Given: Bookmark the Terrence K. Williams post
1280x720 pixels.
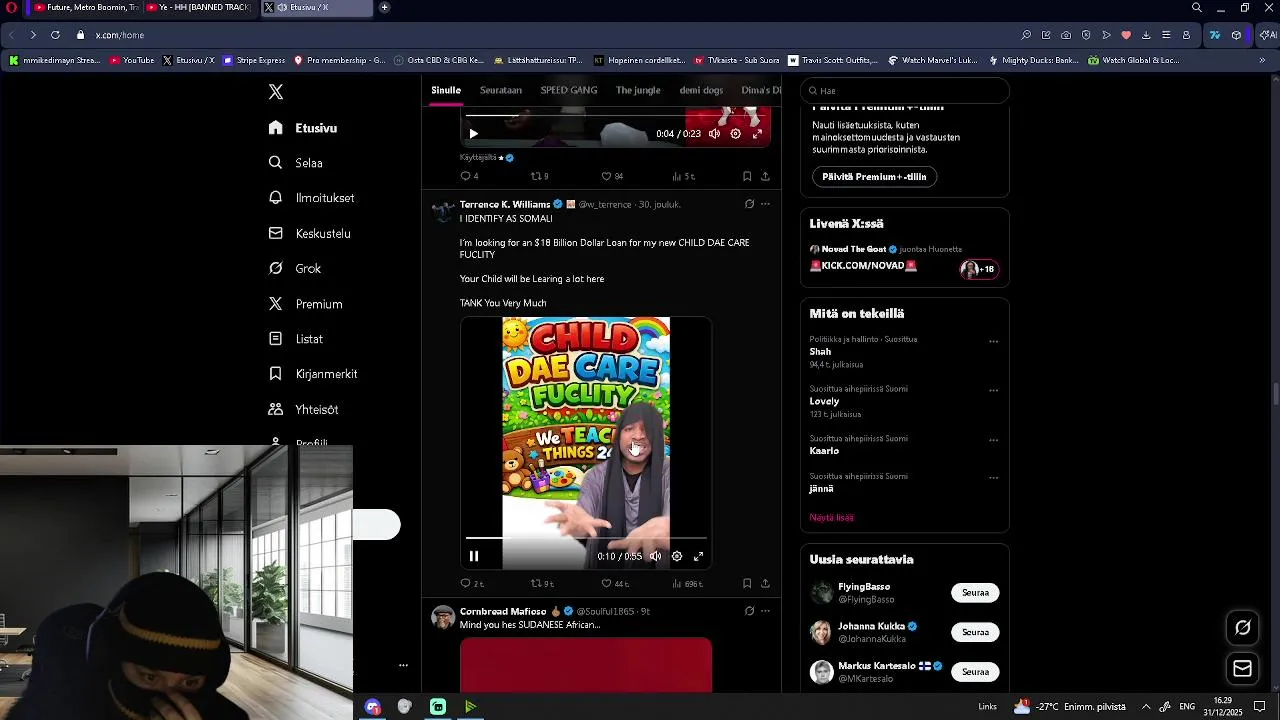Looking at the screenshot, I should pos(747,583).
